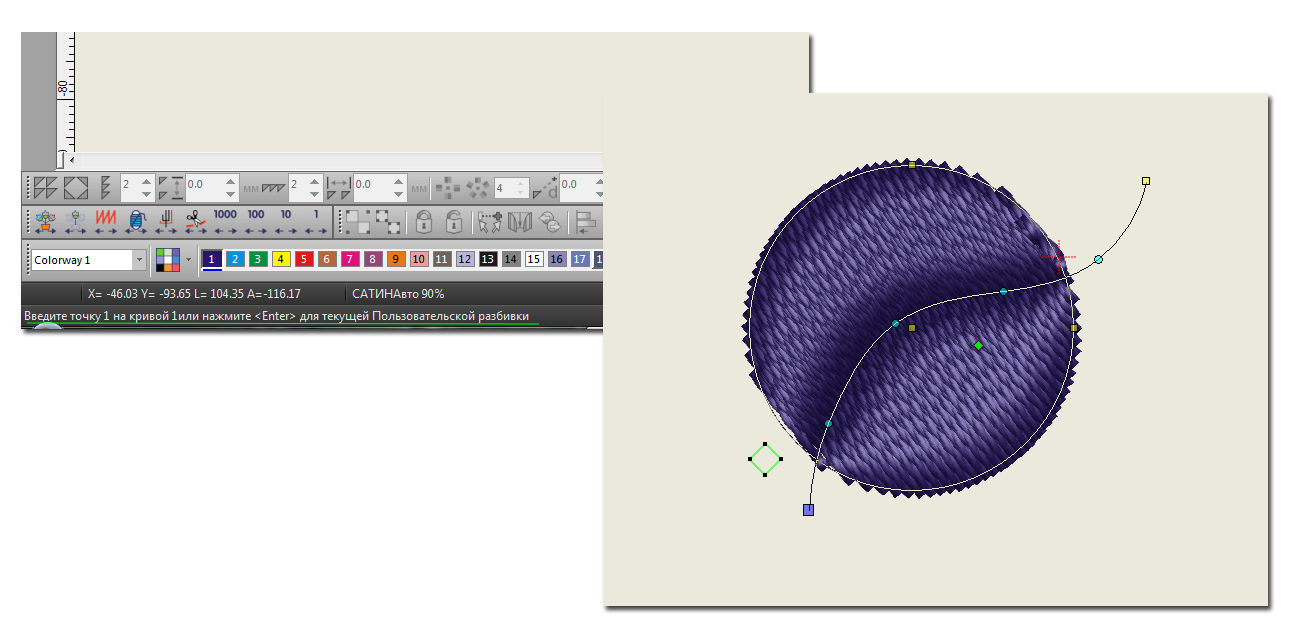Click the closed padlock Lock icon
Viewport: 1296px width, 621px height.
click(424, 222)
